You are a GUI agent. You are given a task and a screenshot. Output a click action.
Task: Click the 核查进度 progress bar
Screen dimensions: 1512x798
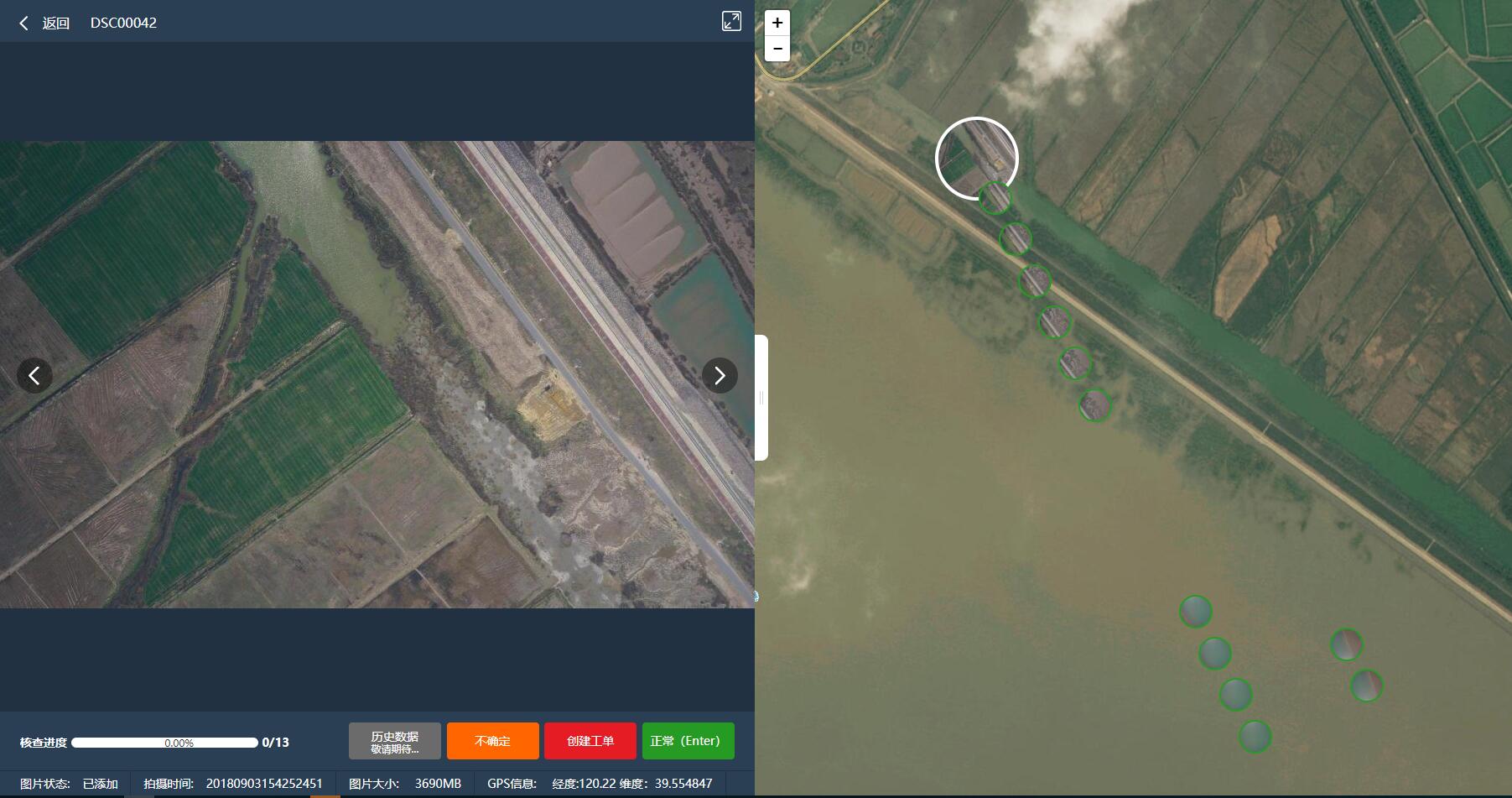[x=164, y=743]
